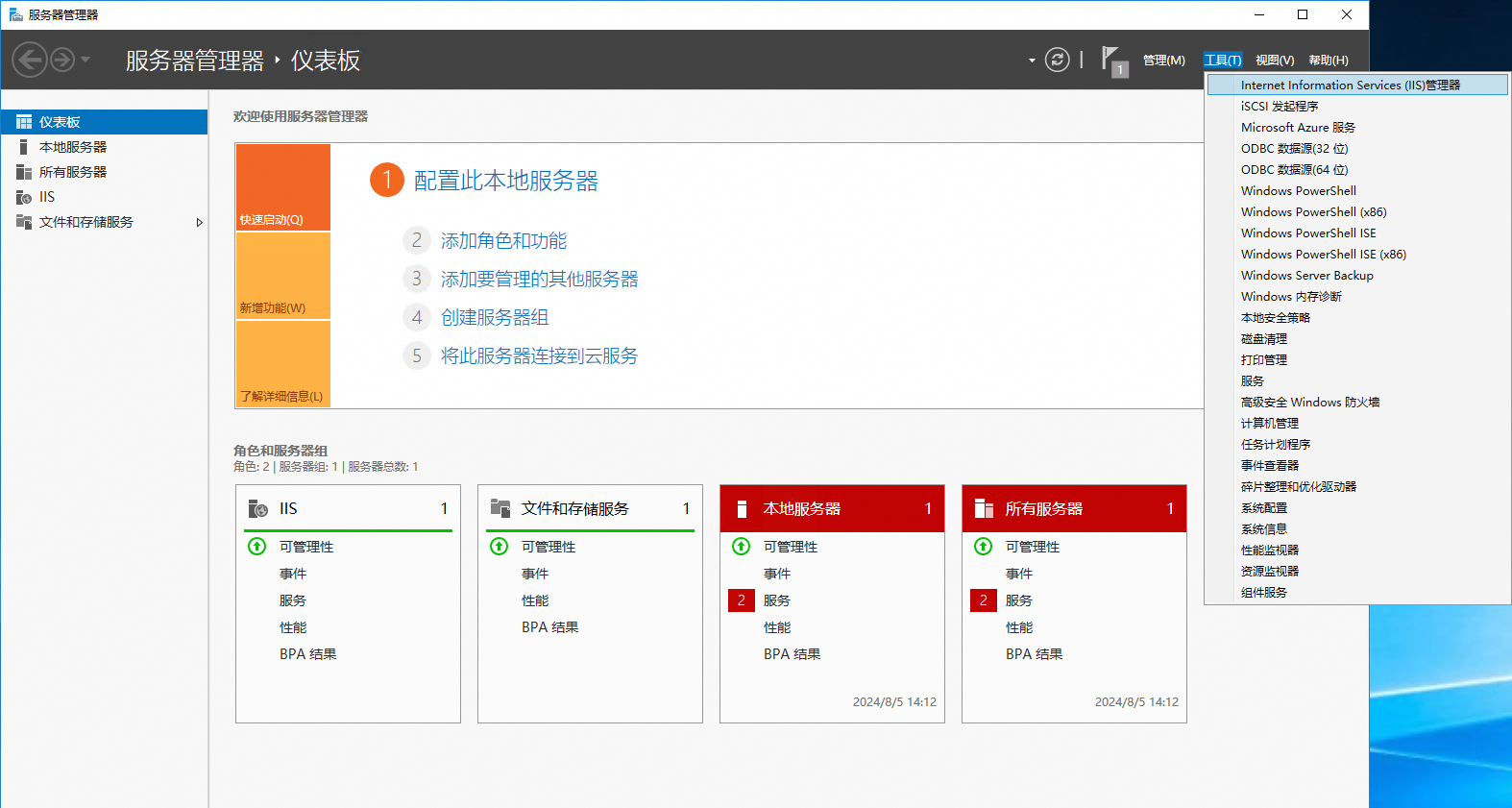Click green manageability icon in 本地服务器 tile

(x=742, y=547)
